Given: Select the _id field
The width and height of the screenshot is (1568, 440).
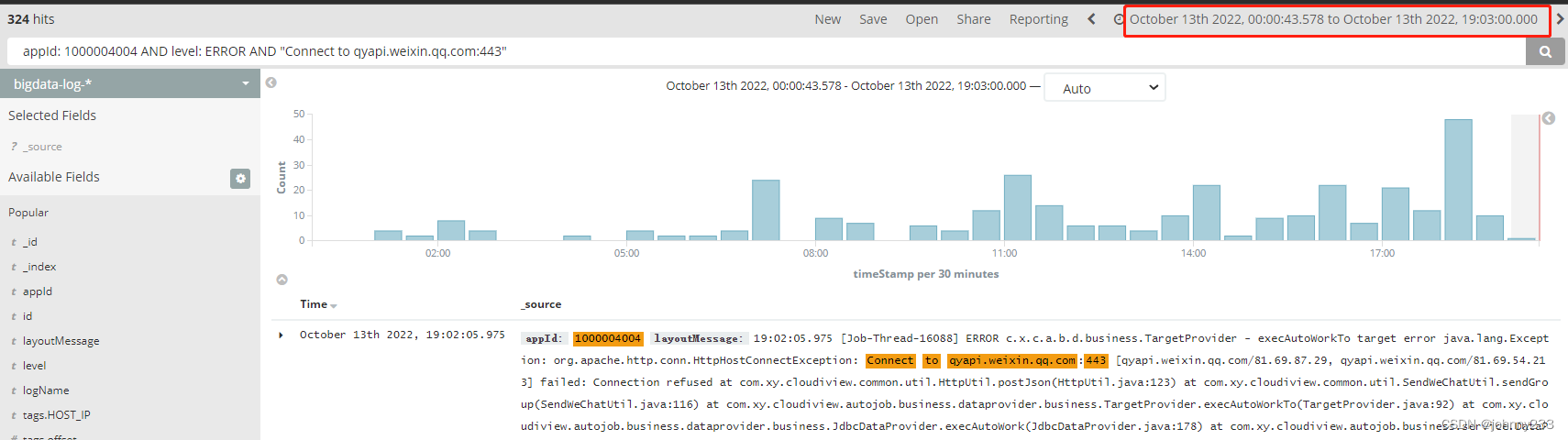Looking at the screenshot, I should point(30,242).
